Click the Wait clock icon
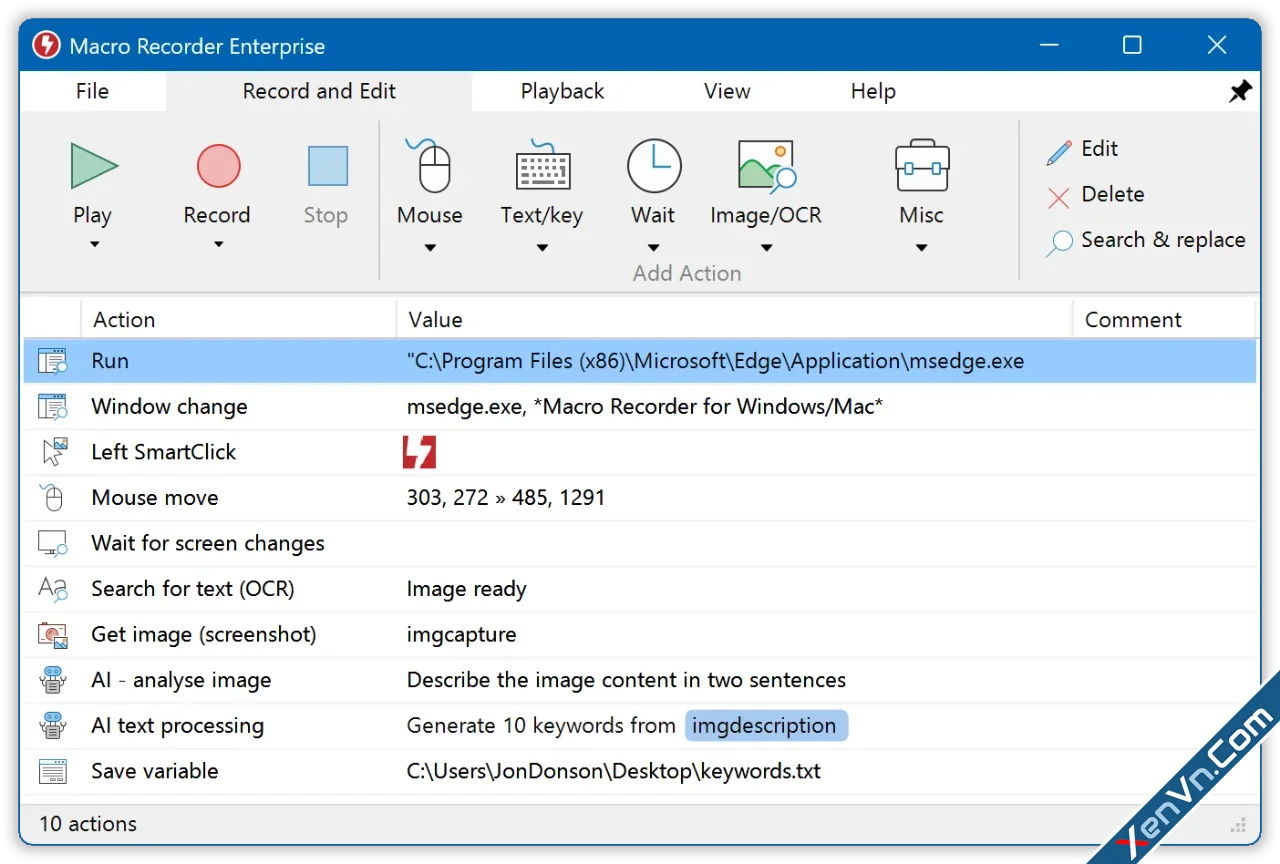This screenshot has height=864, width=1280. point(654,165)
